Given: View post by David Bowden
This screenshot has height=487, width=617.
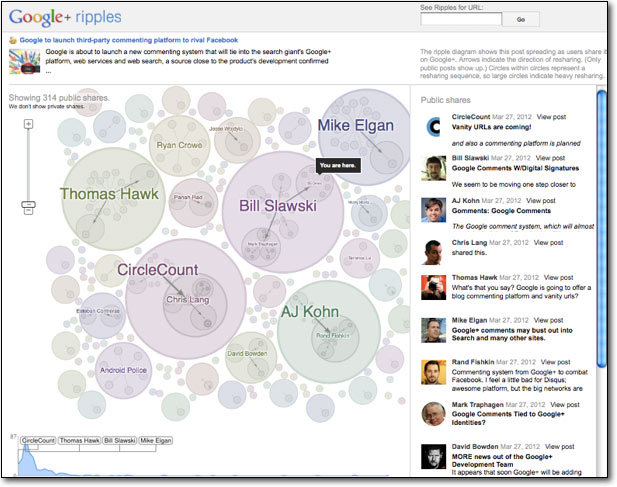Looking at the screenshot, I should pyautogui.click(x=560, y=446).
